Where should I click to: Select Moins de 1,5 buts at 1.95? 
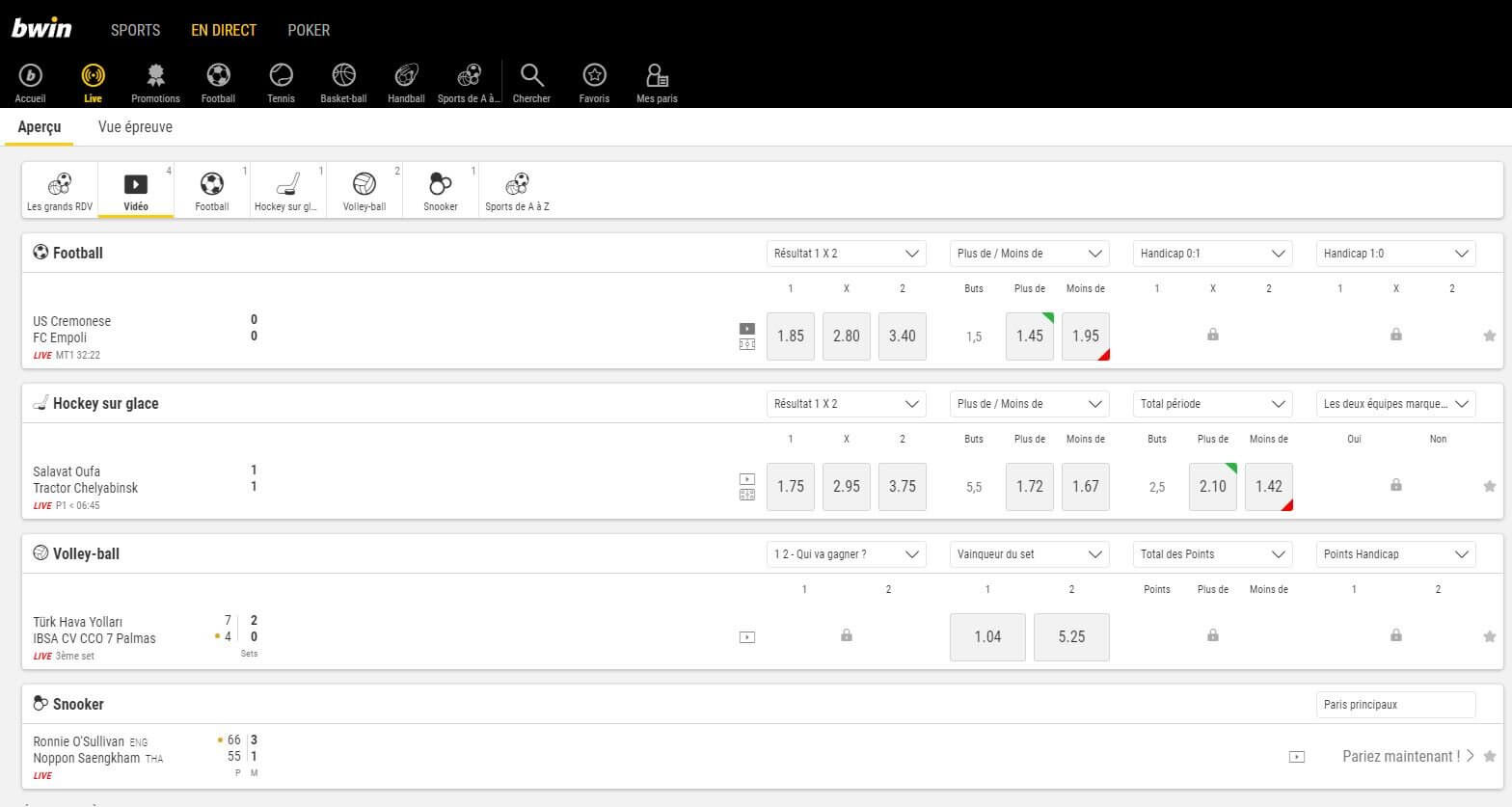point(1086,336)
